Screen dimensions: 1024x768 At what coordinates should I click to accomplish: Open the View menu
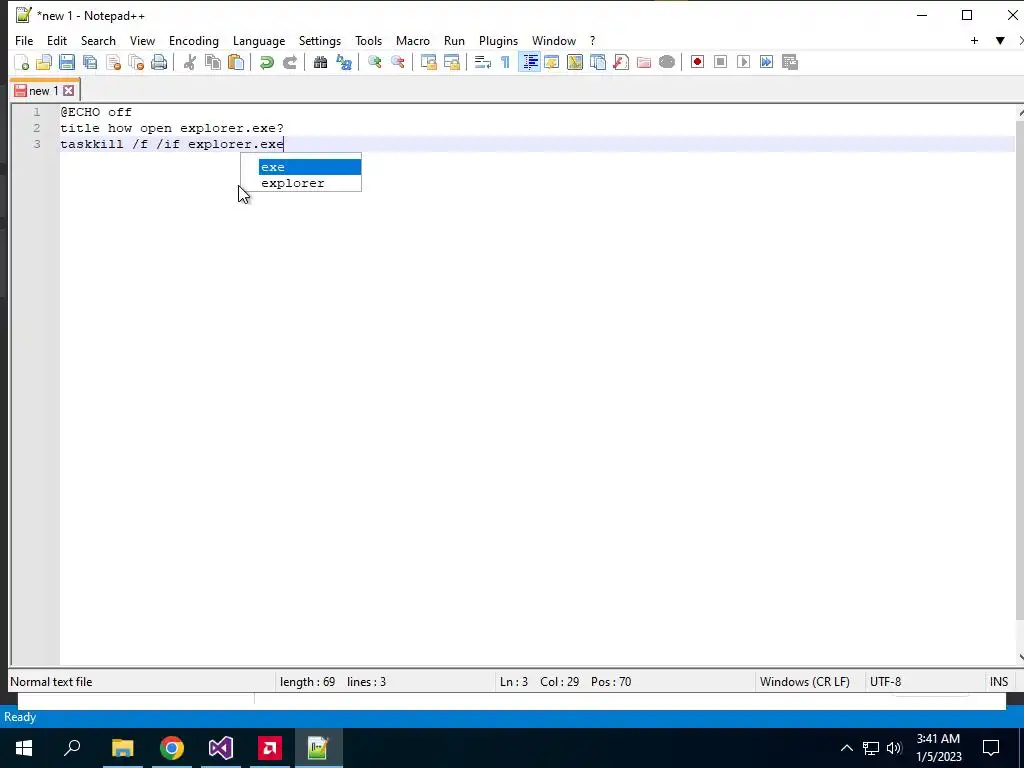142,40
